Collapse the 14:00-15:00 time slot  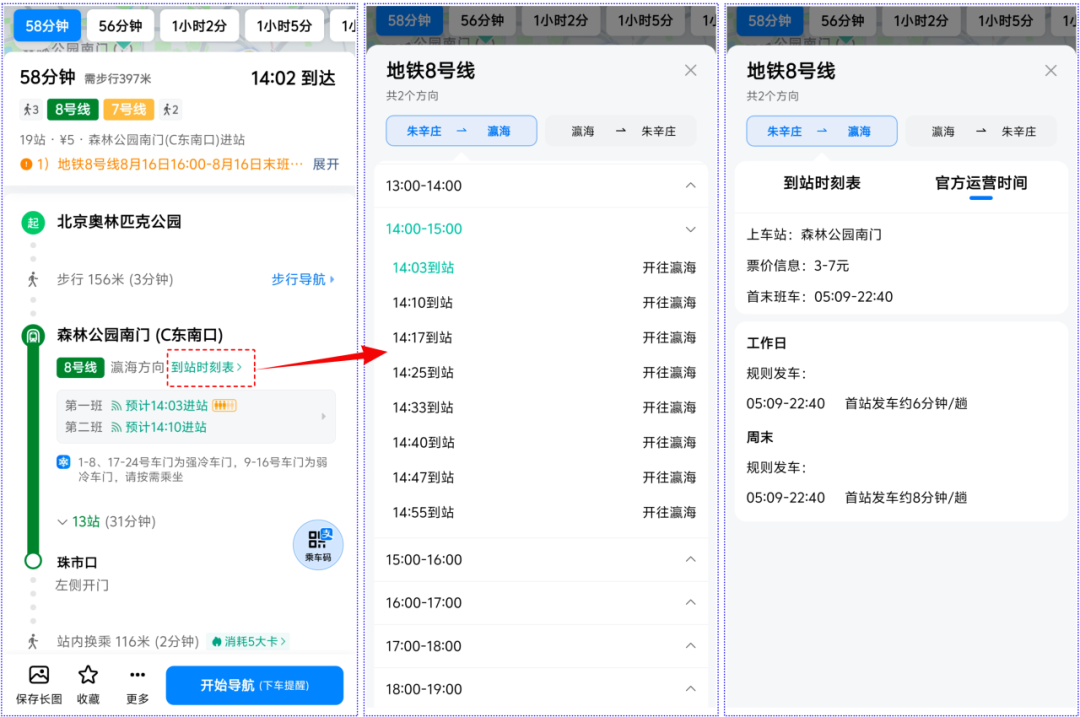(x=691, y=228)
